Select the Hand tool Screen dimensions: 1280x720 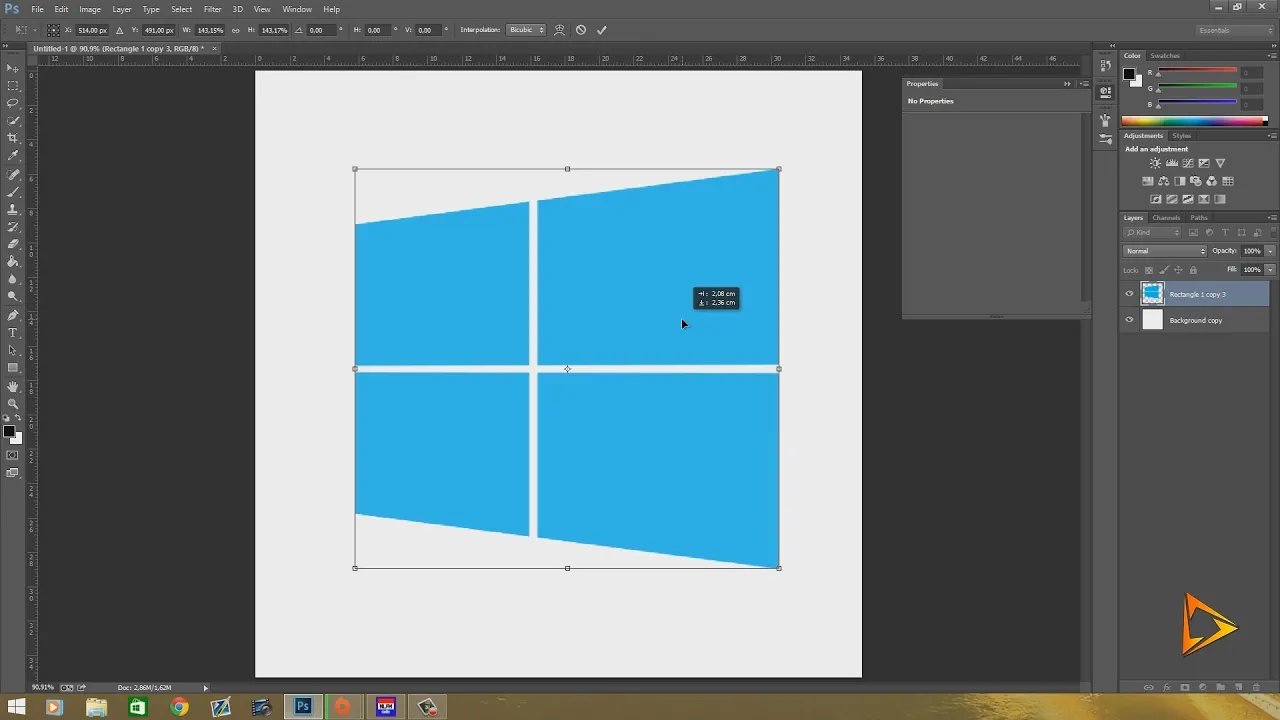(13, 386)
